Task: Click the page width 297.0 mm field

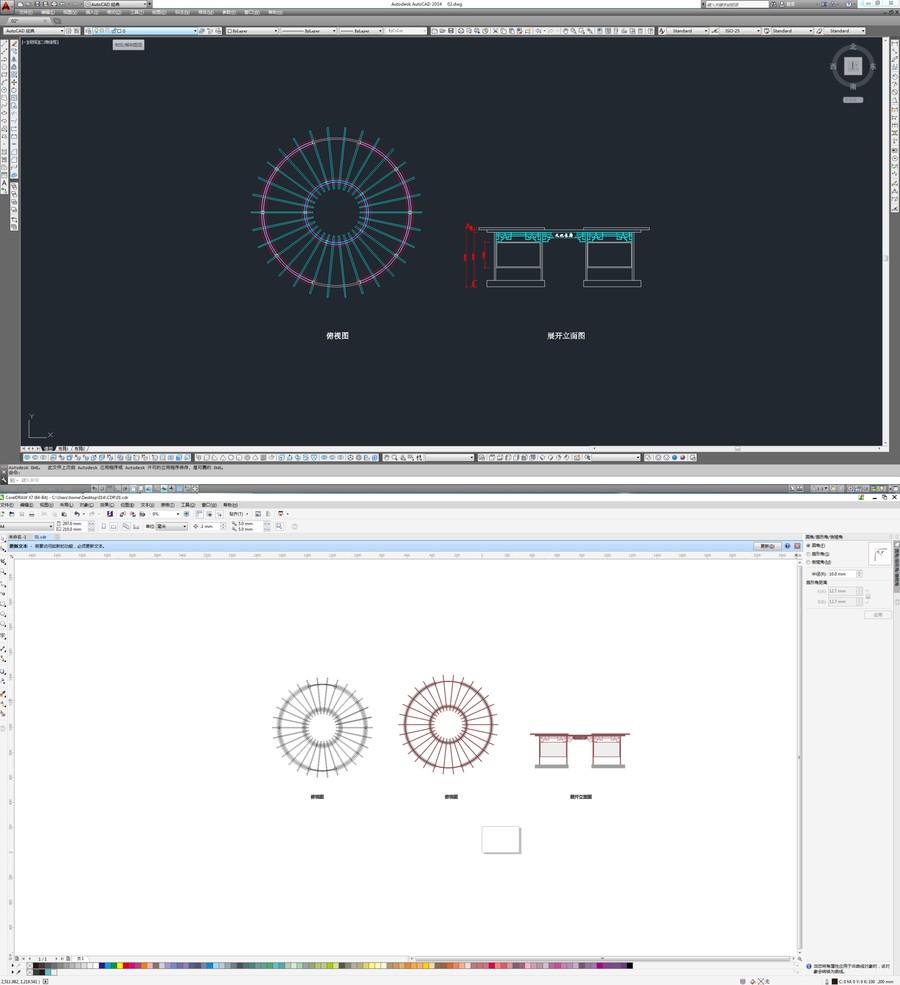Action: (74, 523)
